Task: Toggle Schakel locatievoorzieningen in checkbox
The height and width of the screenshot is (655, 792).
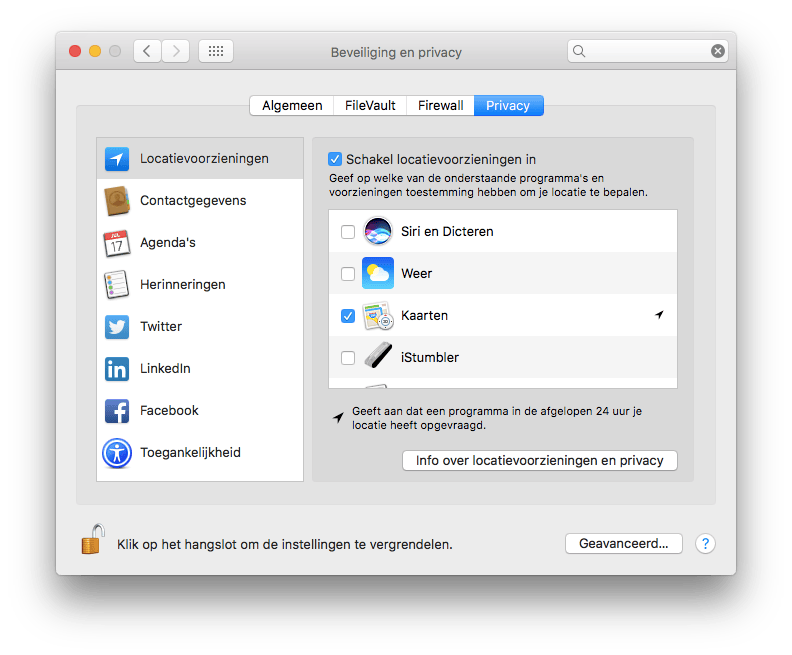Action: click(335, 159)
